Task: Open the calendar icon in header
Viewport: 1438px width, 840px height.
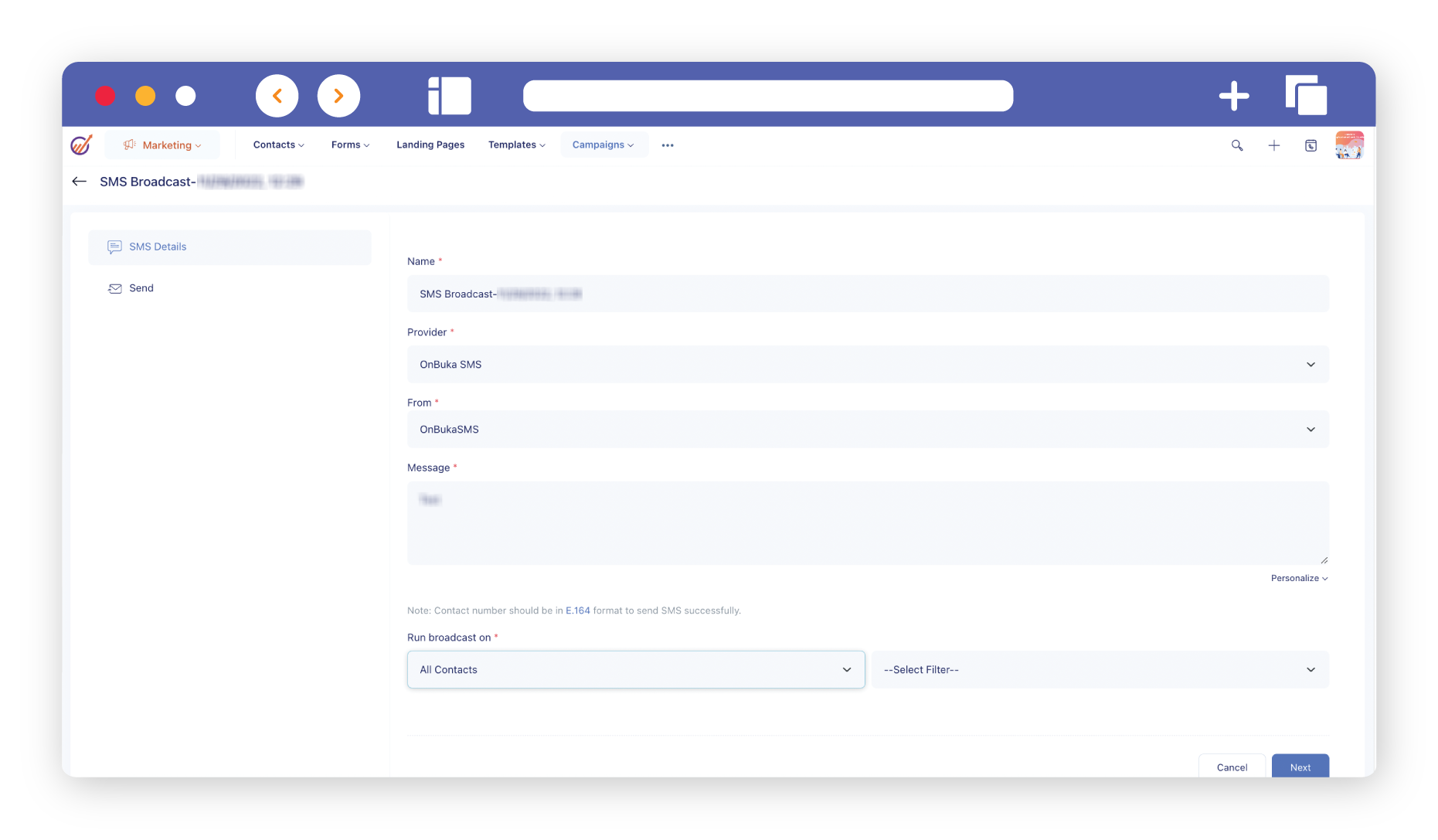Action: [x=1311, y=145]
